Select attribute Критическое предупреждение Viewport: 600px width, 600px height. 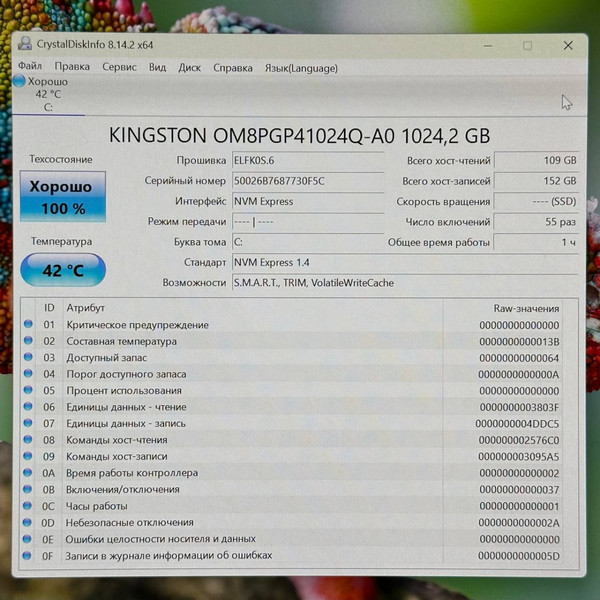coord(138,325)
